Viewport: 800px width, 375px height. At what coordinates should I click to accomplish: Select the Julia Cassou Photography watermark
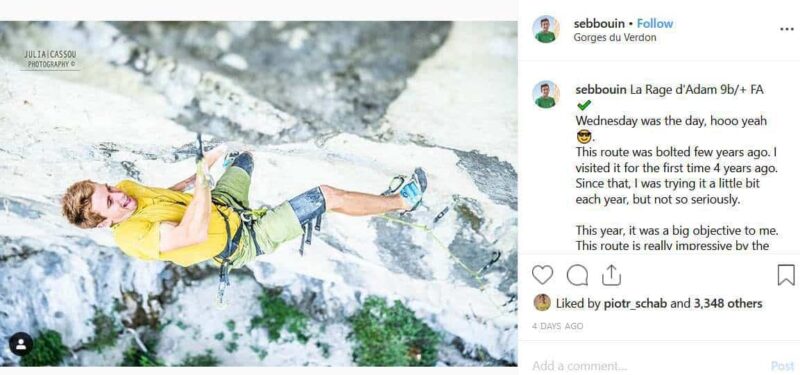tap(51, 59)
